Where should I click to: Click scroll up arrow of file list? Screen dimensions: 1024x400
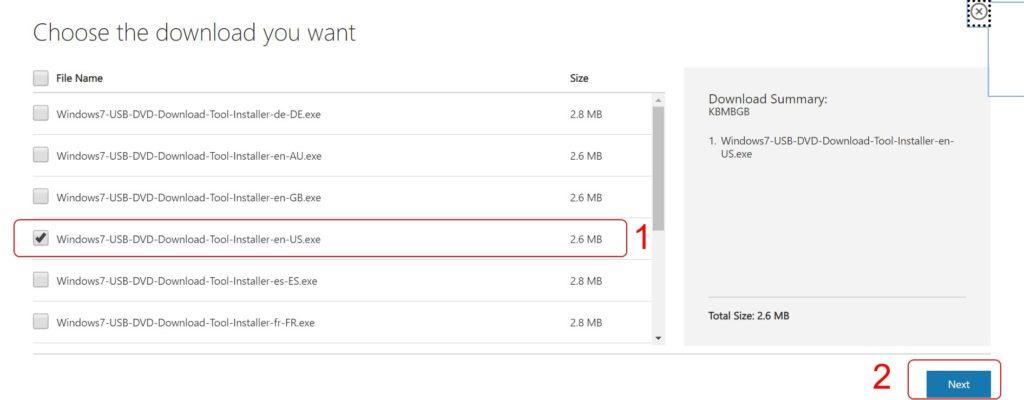658,99
